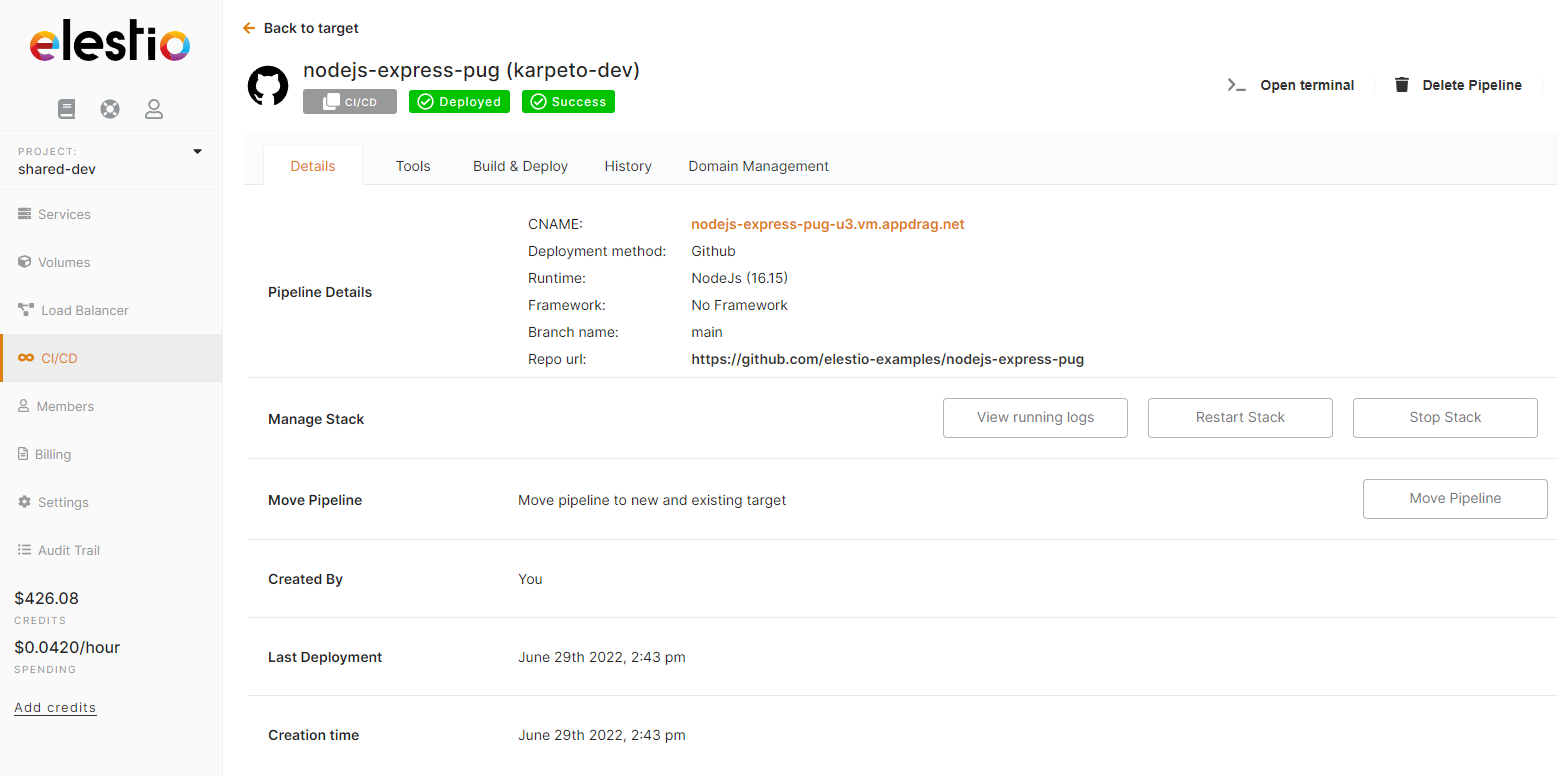Screen dimensions: 1558x776
Task: Click the trash can delete icon
Action: (x=1402, y=85)
